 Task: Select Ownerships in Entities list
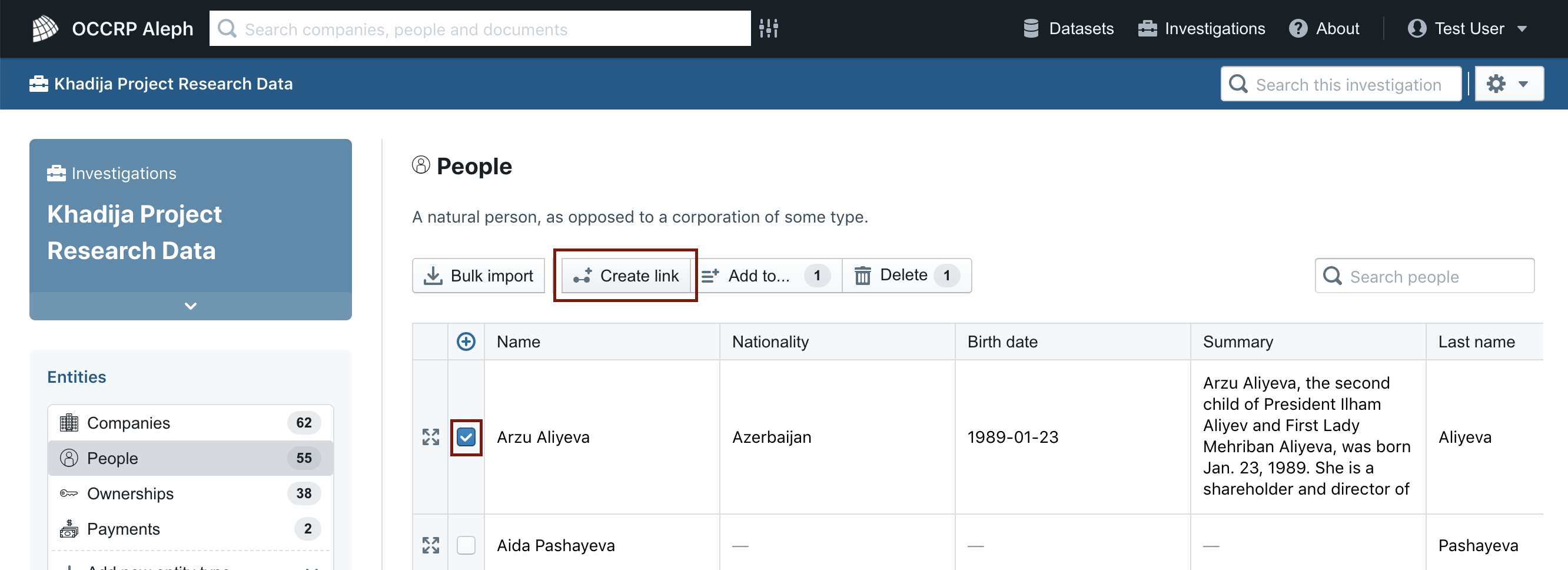point(191,493)
